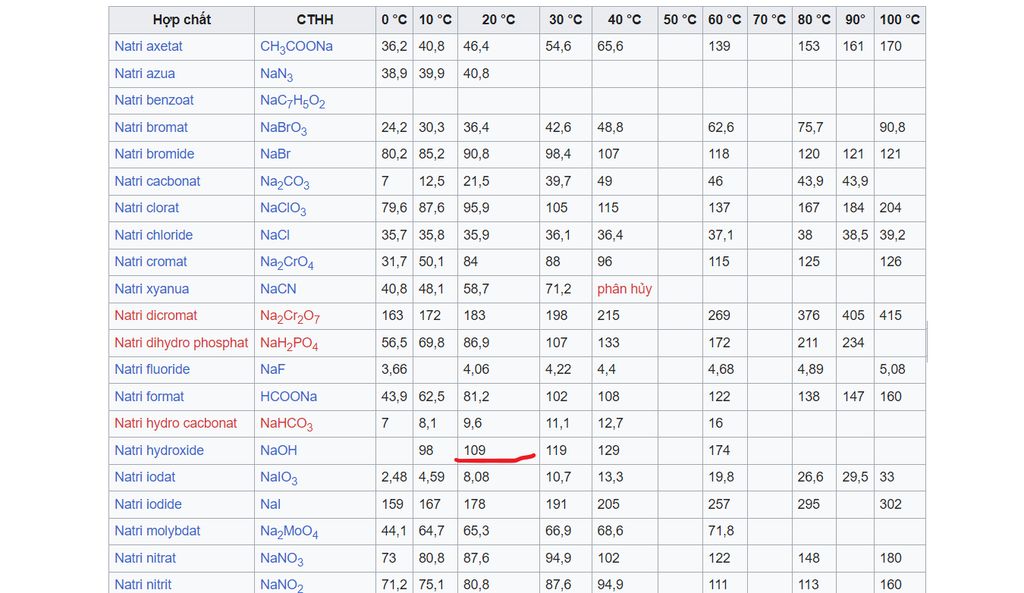The image size is (1024, 593).
Task: Click the NaI formula link
Action: [270, 504]
